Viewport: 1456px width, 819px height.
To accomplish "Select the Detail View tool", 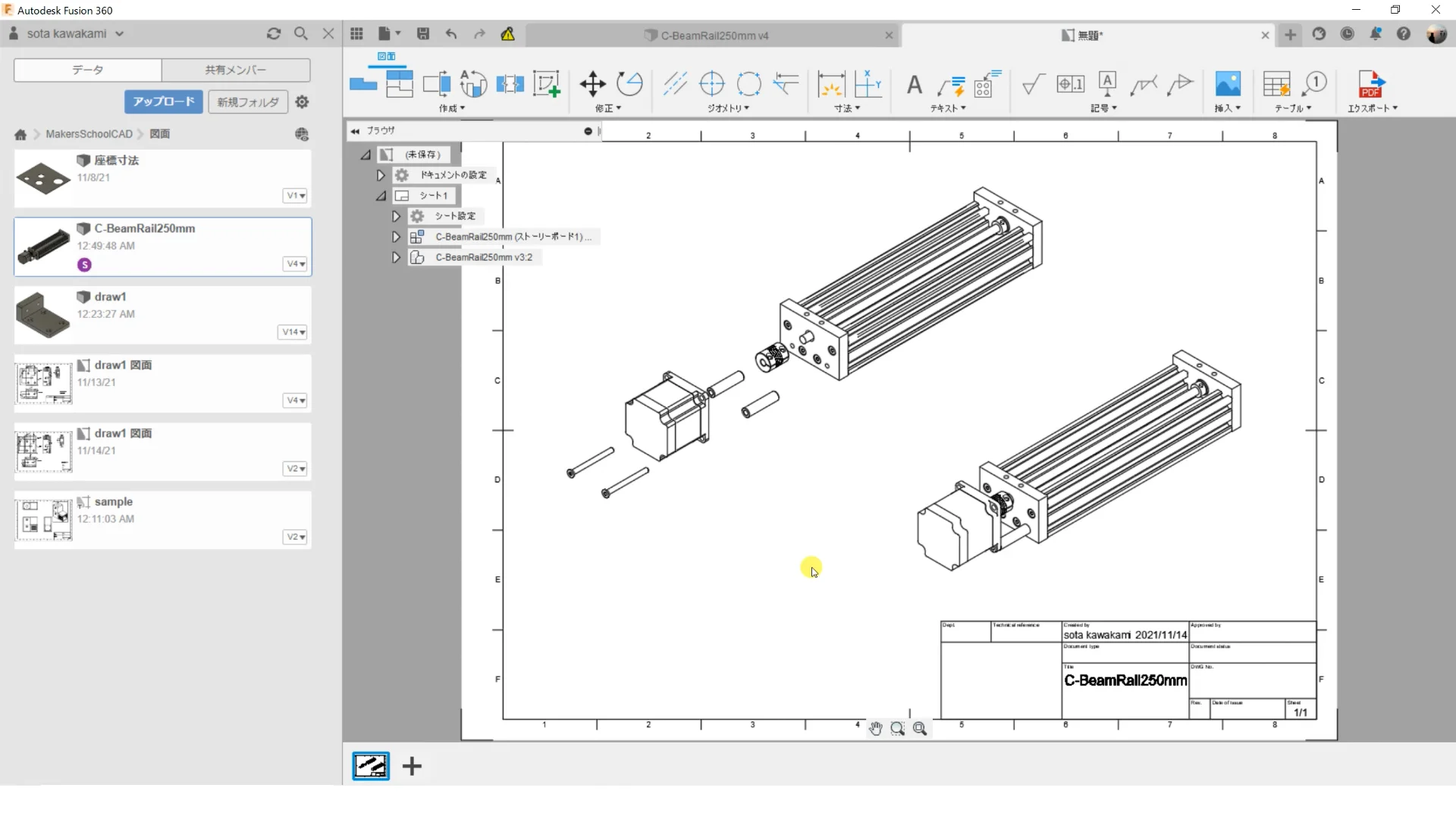I will tap(473, 84).
